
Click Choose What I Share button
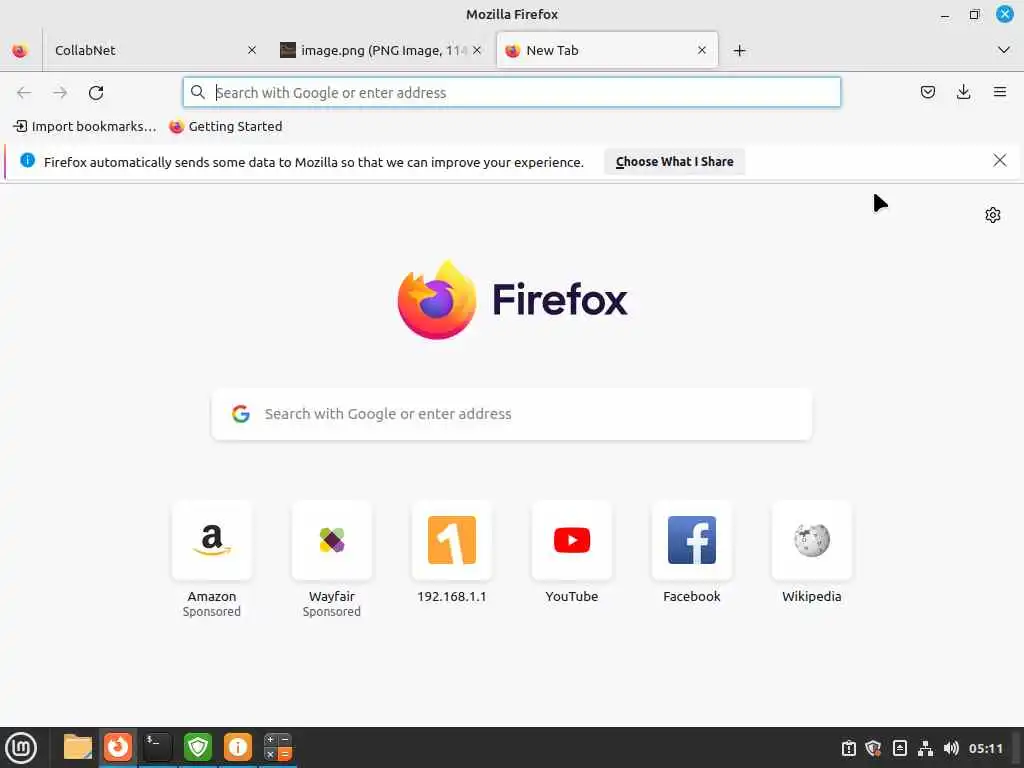click(x=675, y=161)
